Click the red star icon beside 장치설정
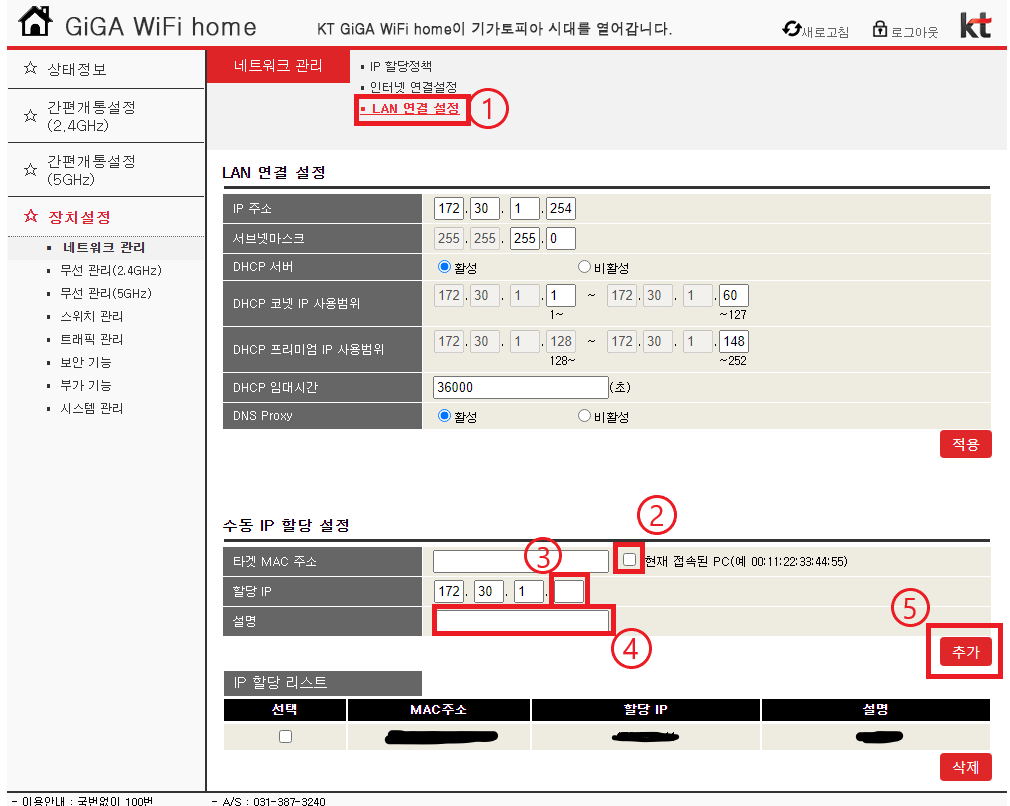The image size is (1010, 806). (x=30, y=216)
